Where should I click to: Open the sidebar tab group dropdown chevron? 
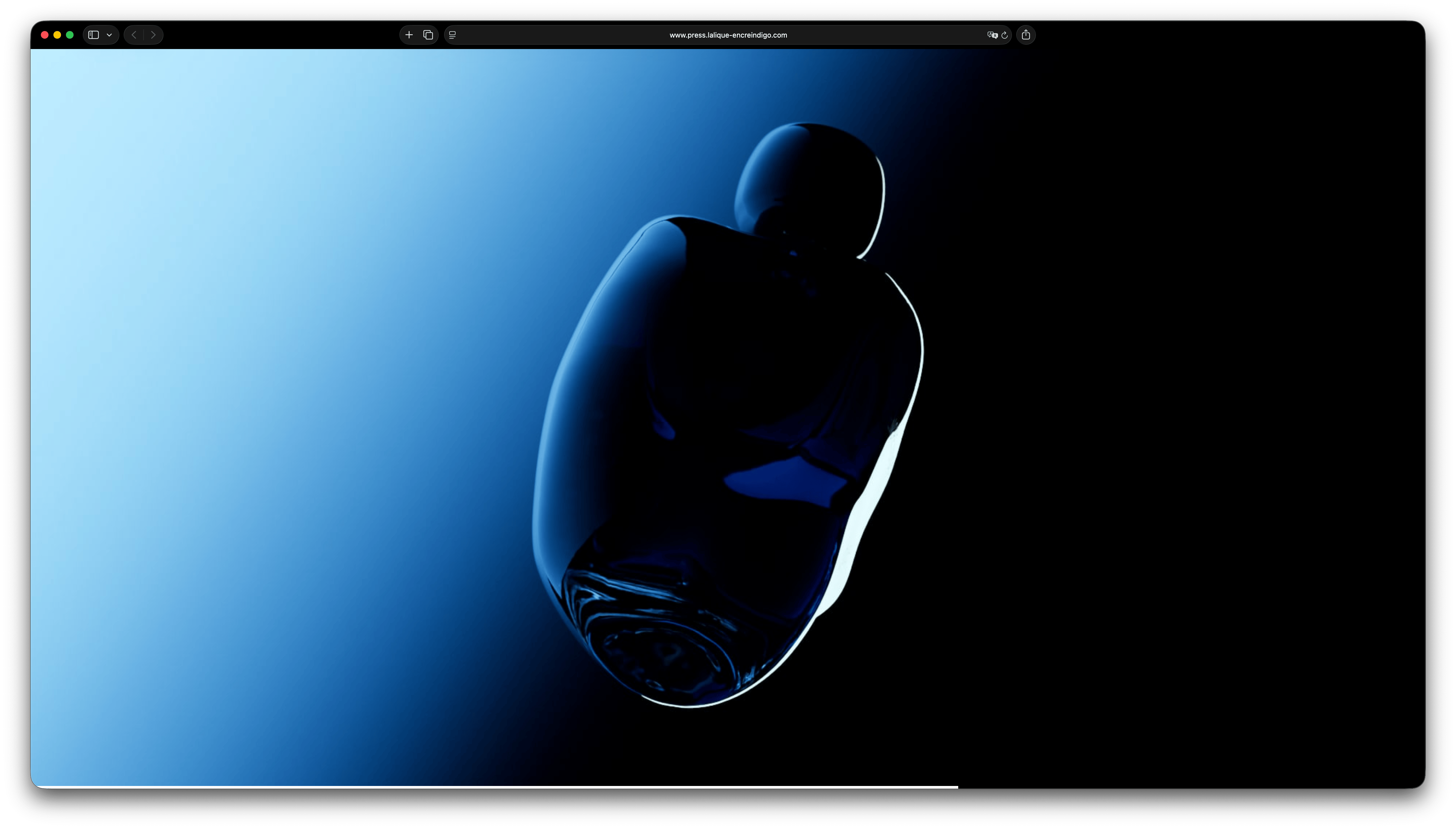(x=109, y=35)
